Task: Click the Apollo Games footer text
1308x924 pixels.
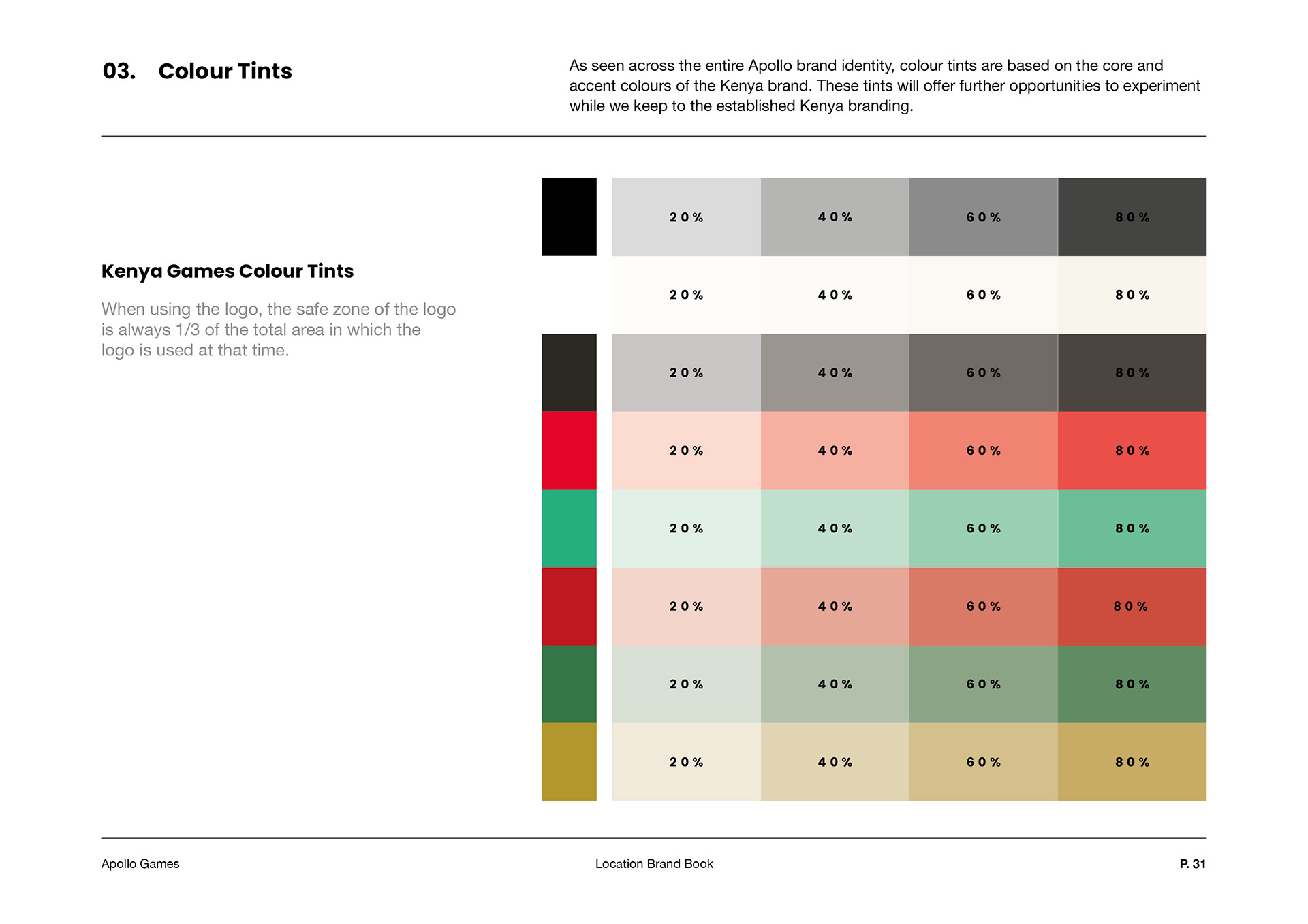Action: [140, 863]
